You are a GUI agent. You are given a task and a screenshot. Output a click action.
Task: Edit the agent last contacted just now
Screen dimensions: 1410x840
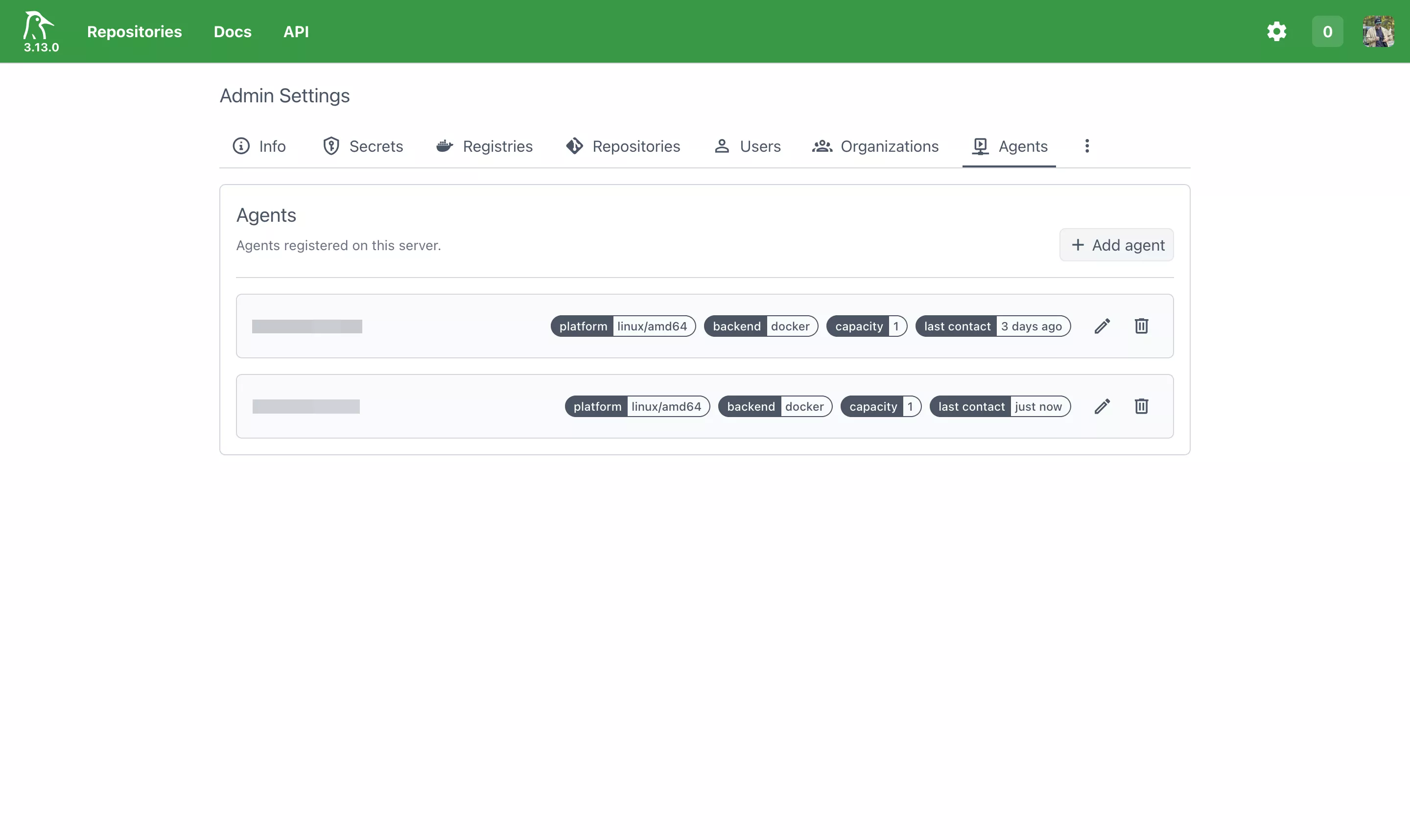pyautogui.click(x=1102, y=406)
